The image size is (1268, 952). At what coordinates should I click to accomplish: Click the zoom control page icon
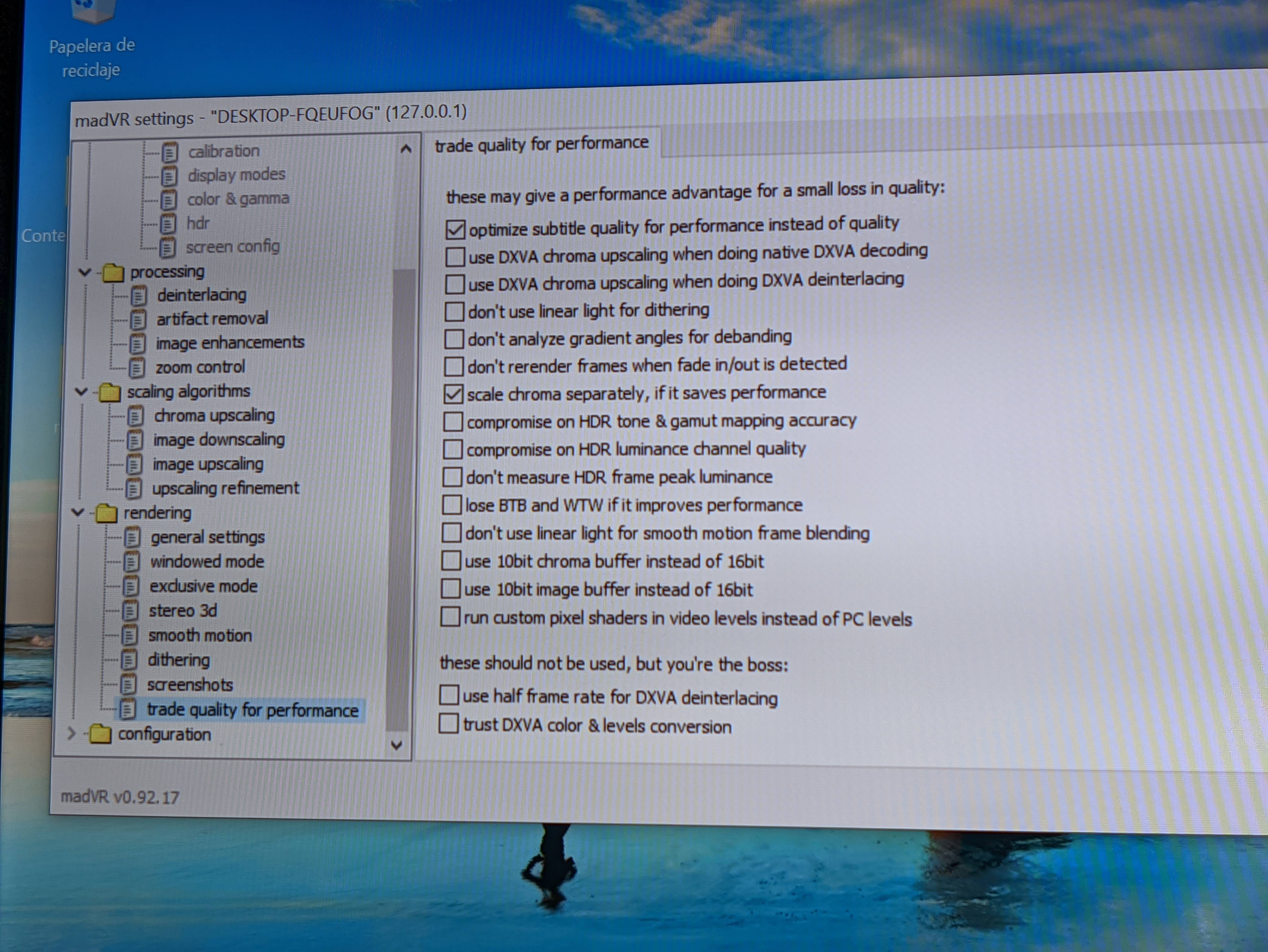pos(136,368)
